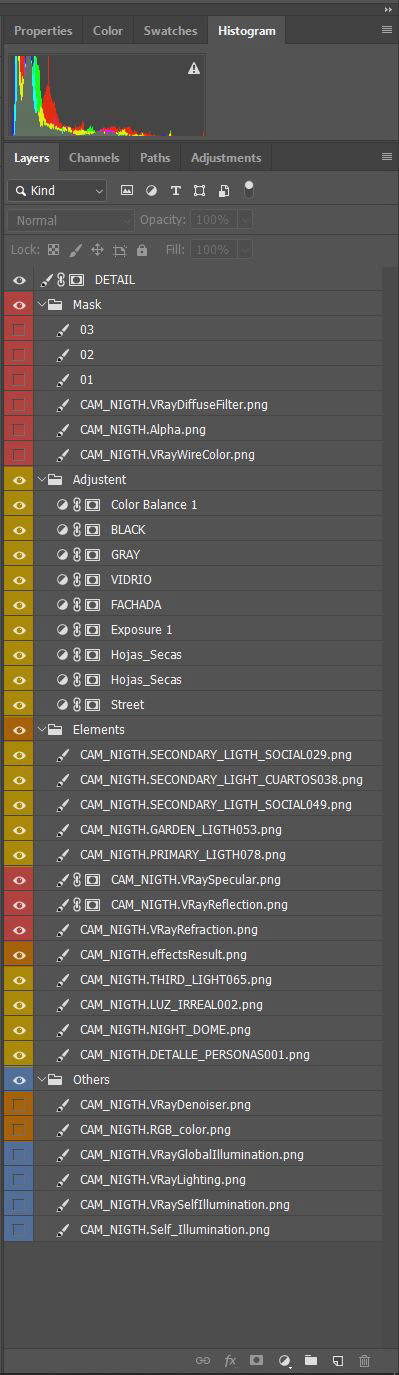Select the CAM_NIGTH.VRayDenoiser.png layer
399x1375 pixels.
coord(207,1105)
